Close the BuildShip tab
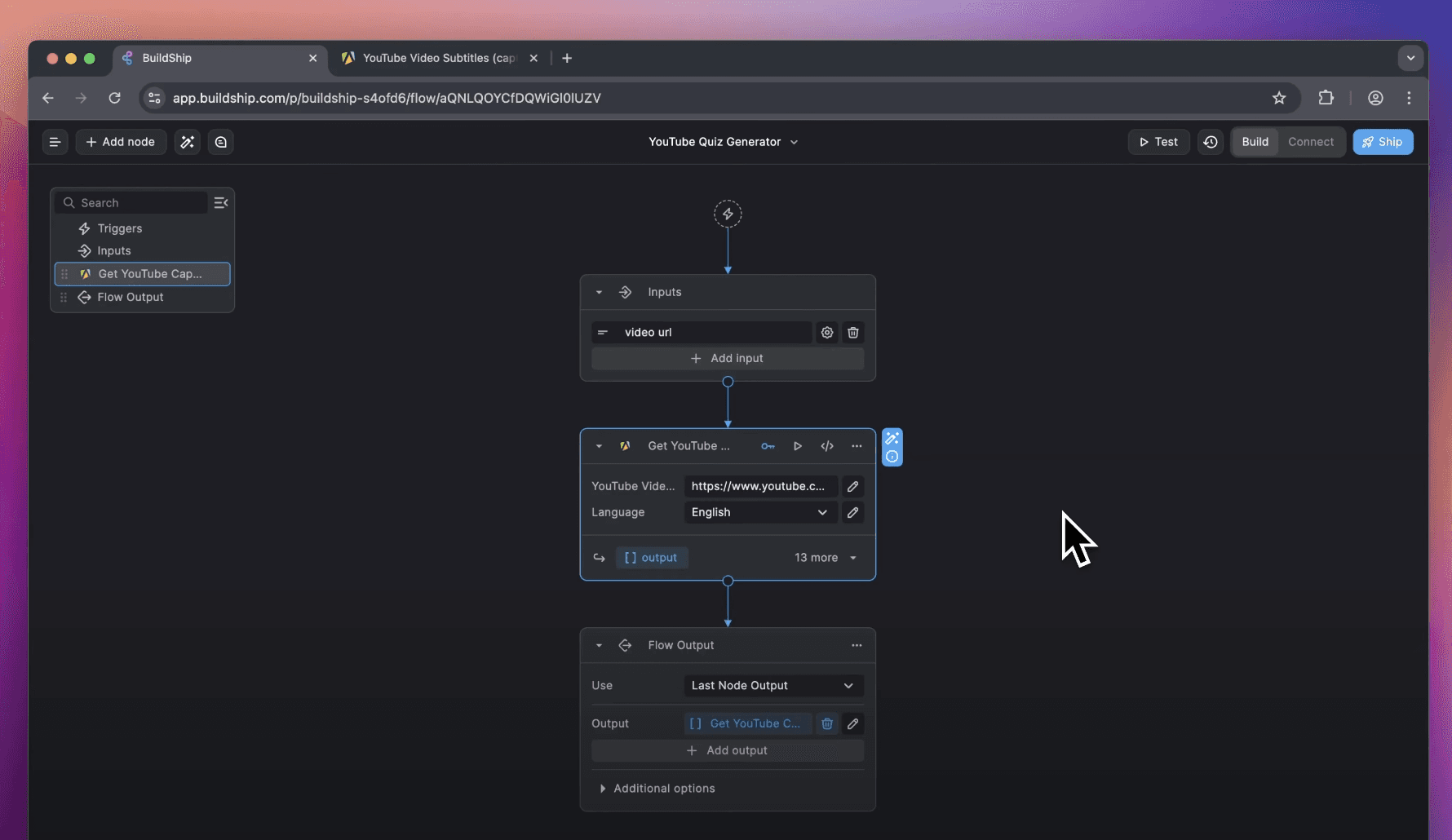The height and width of the screenshot is (840, 1452). [x=312, y=58]
